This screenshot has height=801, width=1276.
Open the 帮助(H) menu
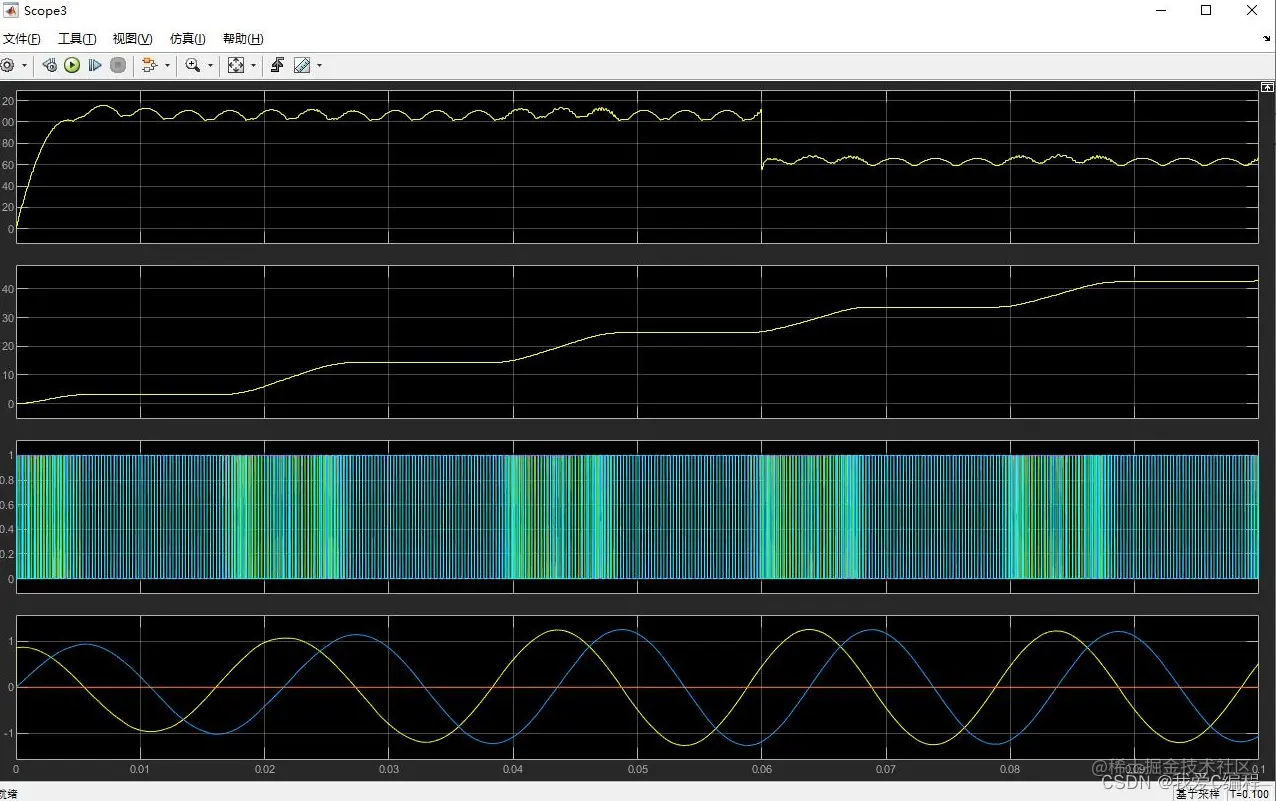click(243, 39)
